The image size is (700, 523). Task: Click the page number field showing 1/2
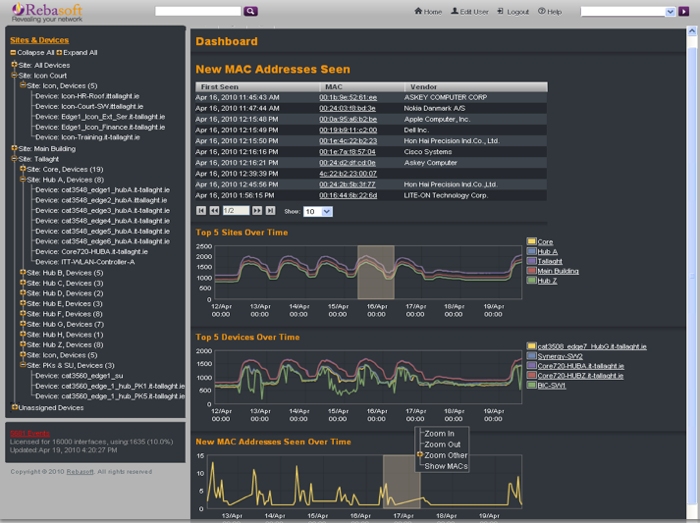[x=236, y=211]
